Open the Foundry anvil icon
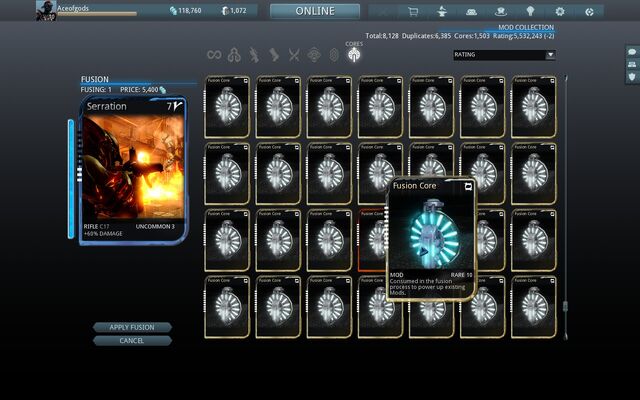The width and height of the screenshot is (640, 400). click(x=442, y=12)
